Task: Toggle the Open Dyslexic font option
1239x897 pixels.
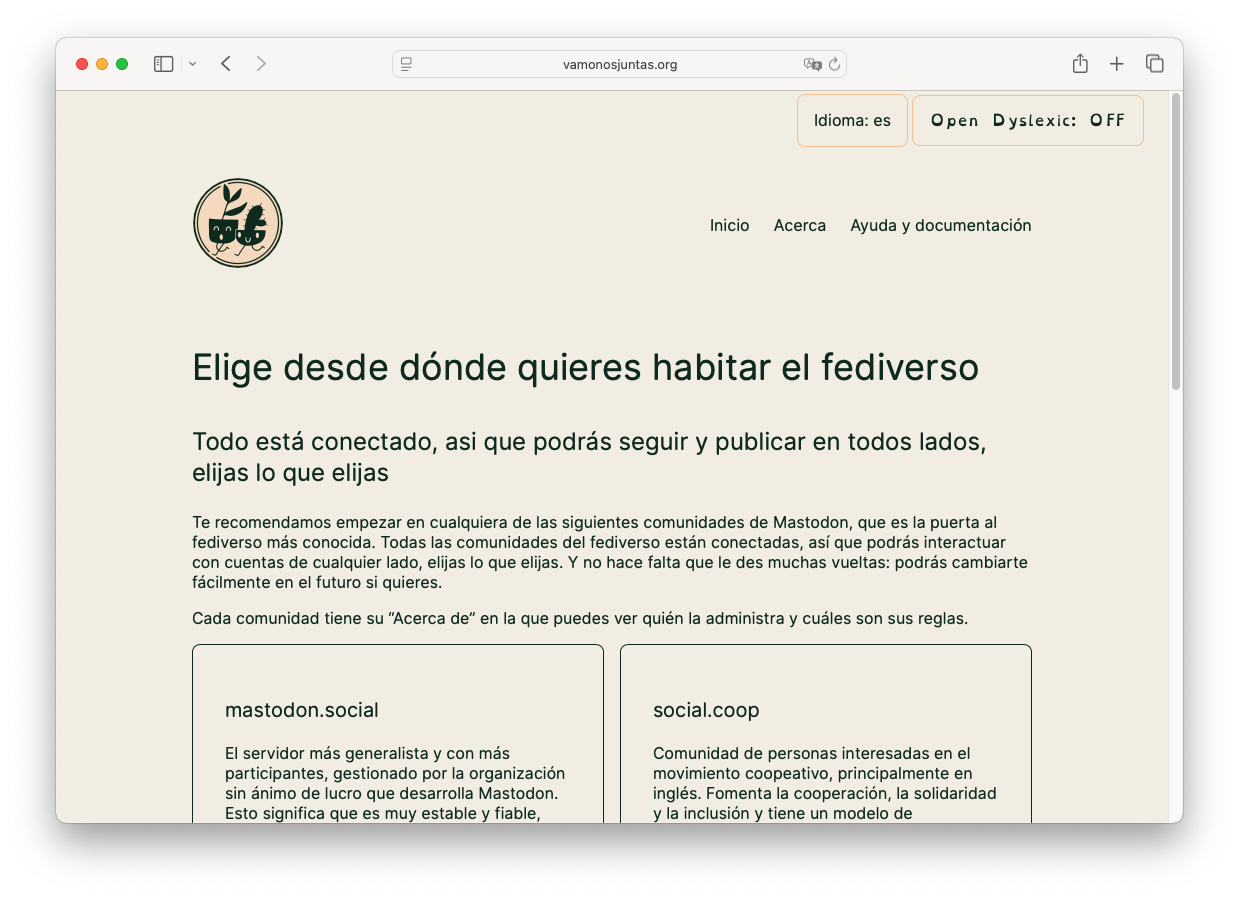Action: (1027, 120)
